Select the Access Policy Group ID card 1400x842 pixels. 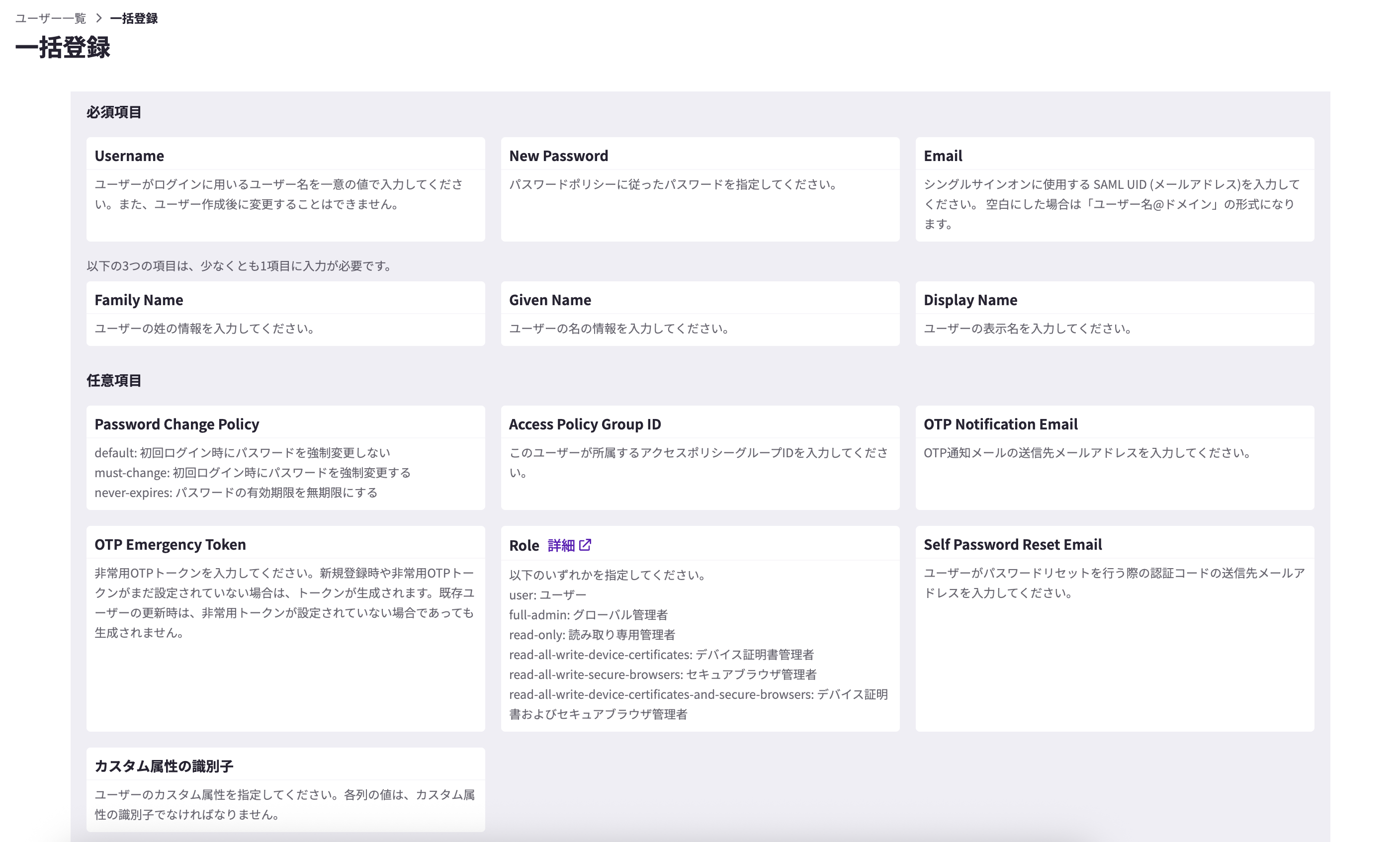[700, 457]
